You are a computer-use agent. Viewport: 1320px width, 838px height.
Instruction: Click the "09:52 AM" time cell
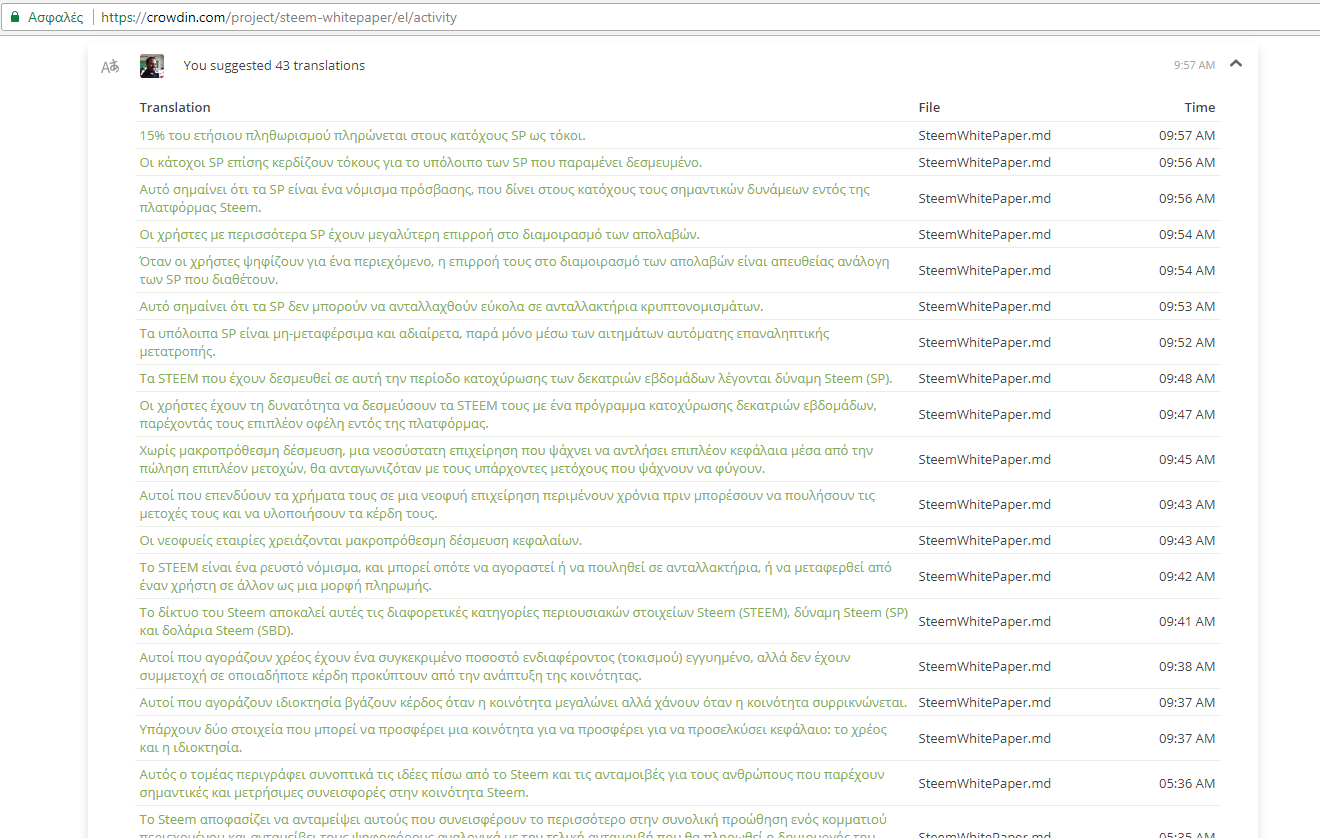coord(1187,342)
